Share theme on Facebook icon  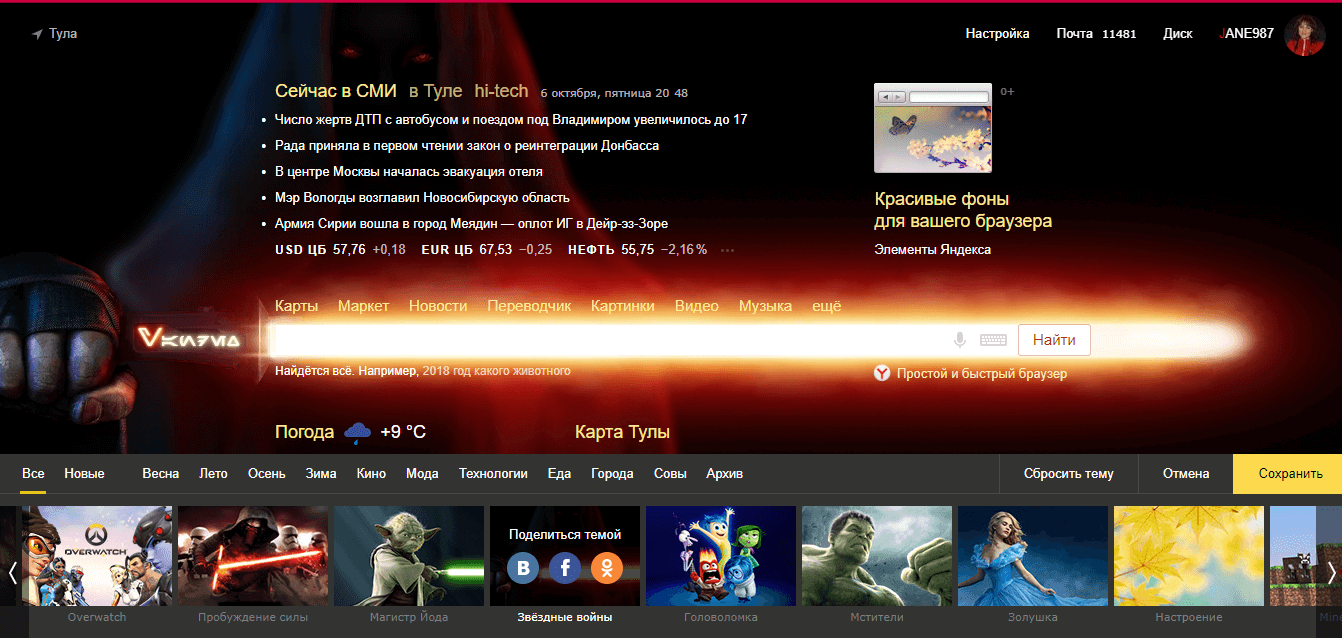coord(565,569)
